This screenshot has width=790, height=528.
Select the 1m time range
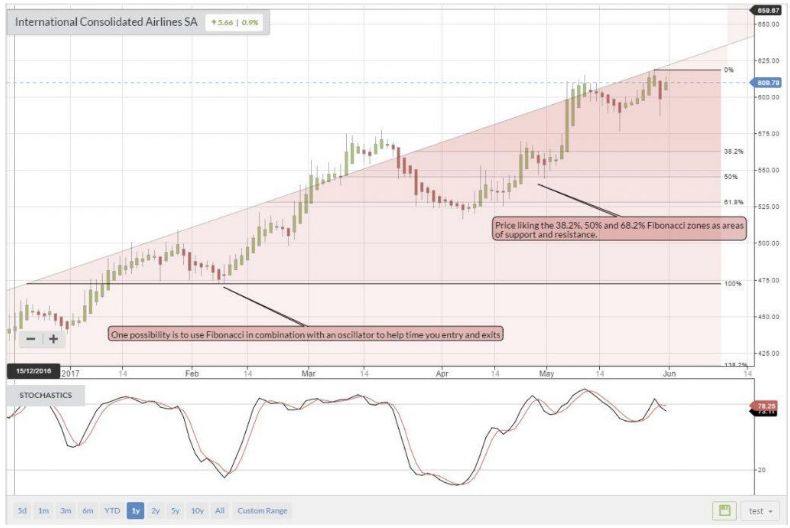click(44, 511)
